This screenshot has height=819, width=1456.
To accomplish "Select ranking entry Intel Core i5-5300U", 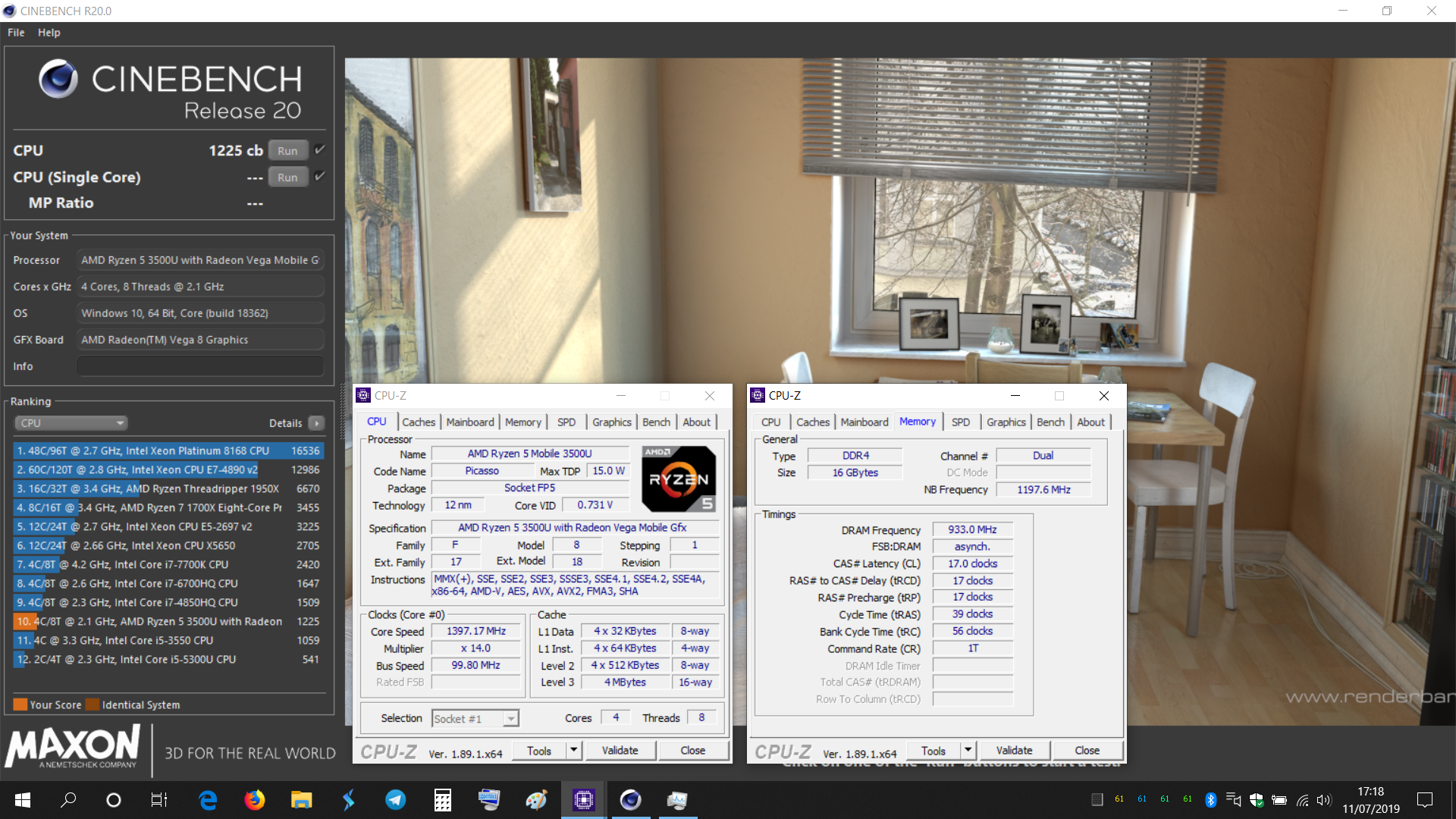I will pos(168,659).
